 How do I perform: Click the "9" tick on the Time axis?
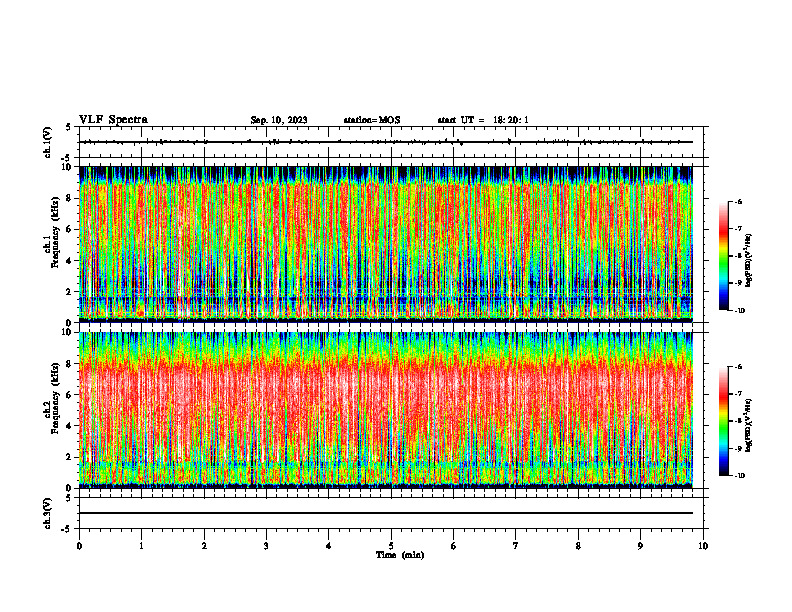[x=640, y=546]
